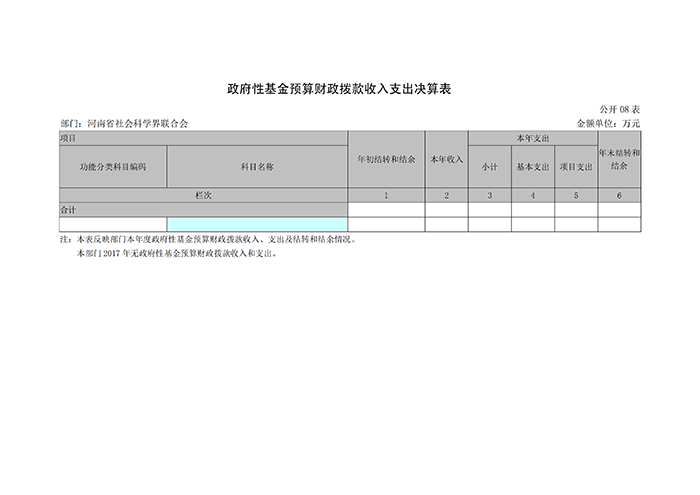Screen dimensions: 700x495
Task: Click the title 政府性基金预算财政拨款收入支出决算表
Action: coord(339,89)
